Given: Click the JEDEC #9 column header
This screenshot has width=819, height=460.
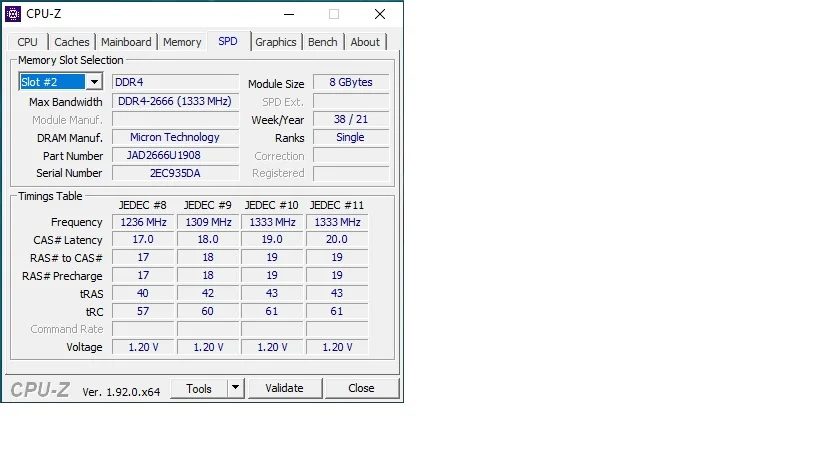Looking at the screenshot, I should coord(207,205).
